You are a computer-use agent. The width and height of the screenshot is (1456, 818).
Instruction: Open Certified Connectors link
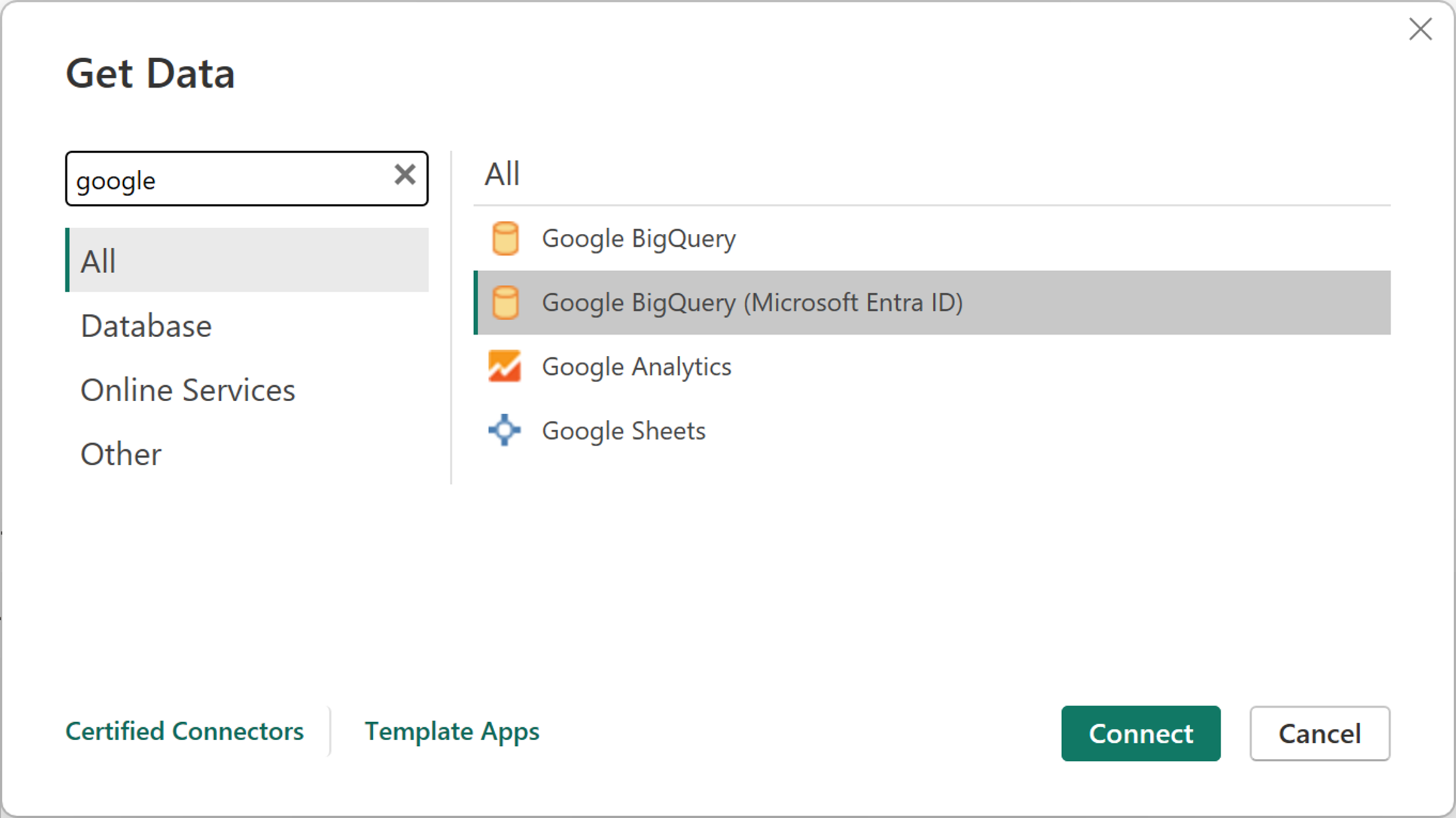[184, 731]
